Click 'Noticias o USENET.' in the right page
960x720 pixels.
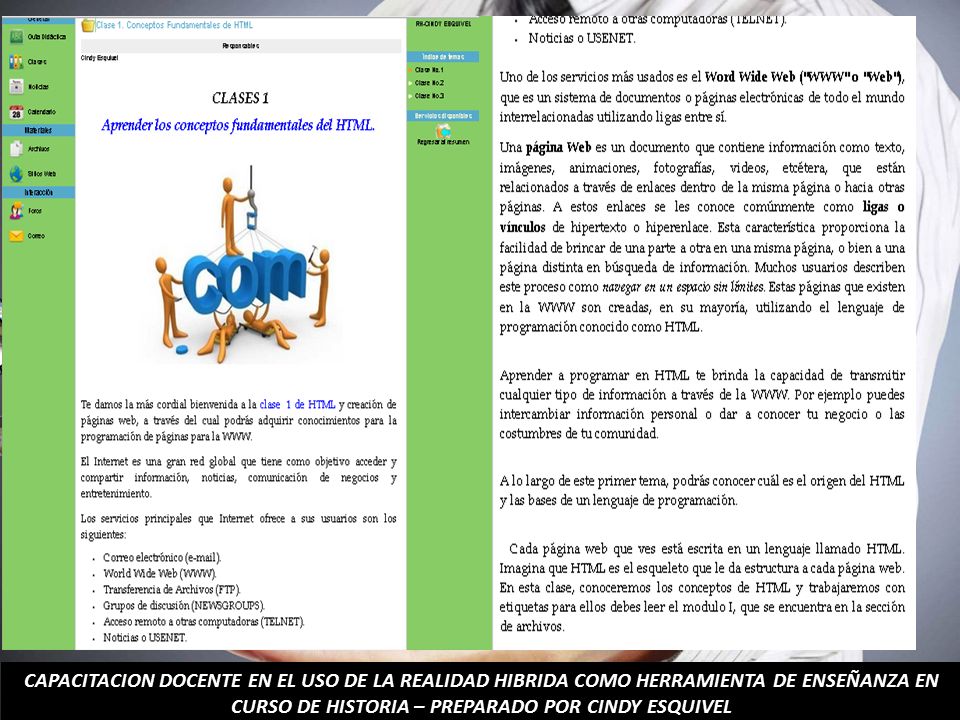pyautogui.click(x=582, y=39)
